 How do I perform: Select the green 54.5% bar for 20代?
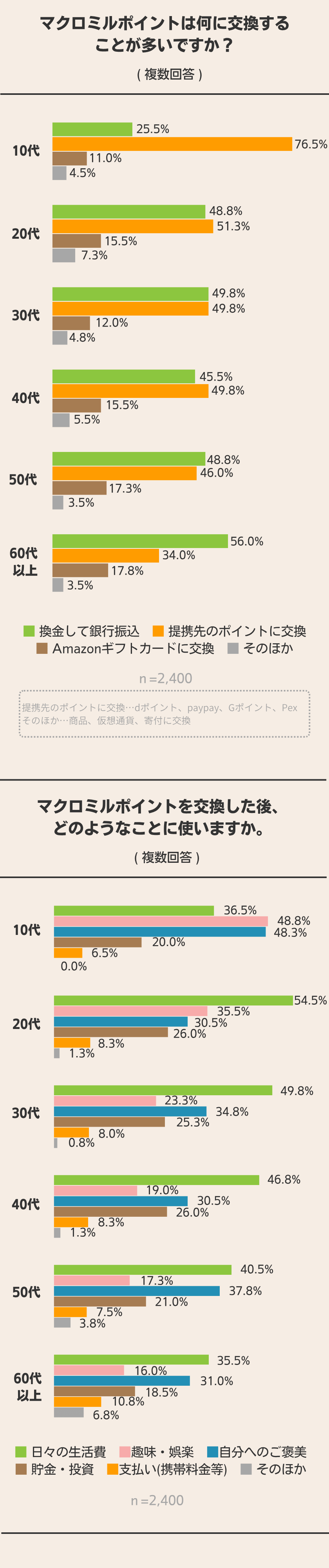click(x=174, y=1000)
